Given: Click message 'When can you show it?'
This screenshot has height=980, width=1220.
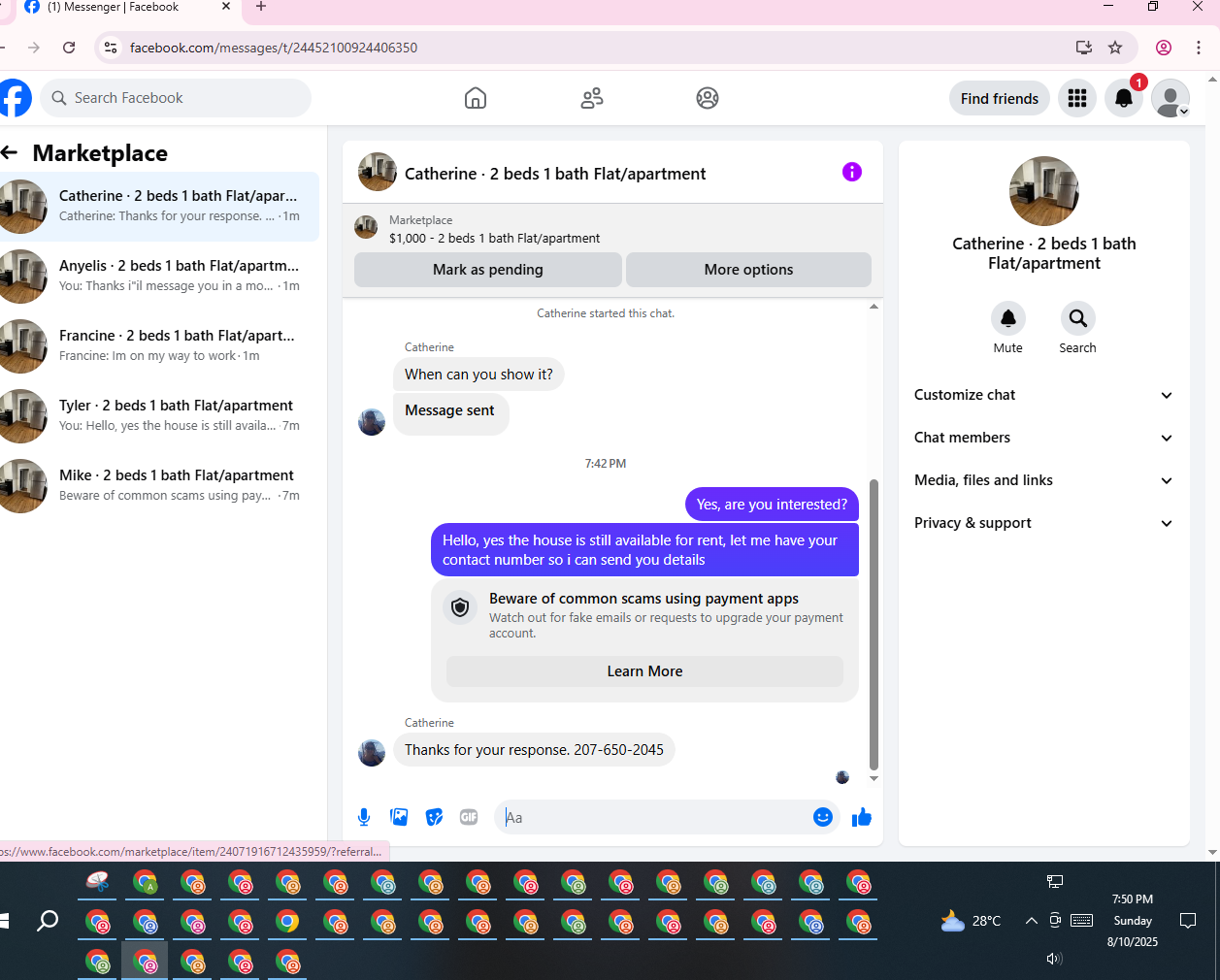Looking at the screenshot, I should point(478,375).
